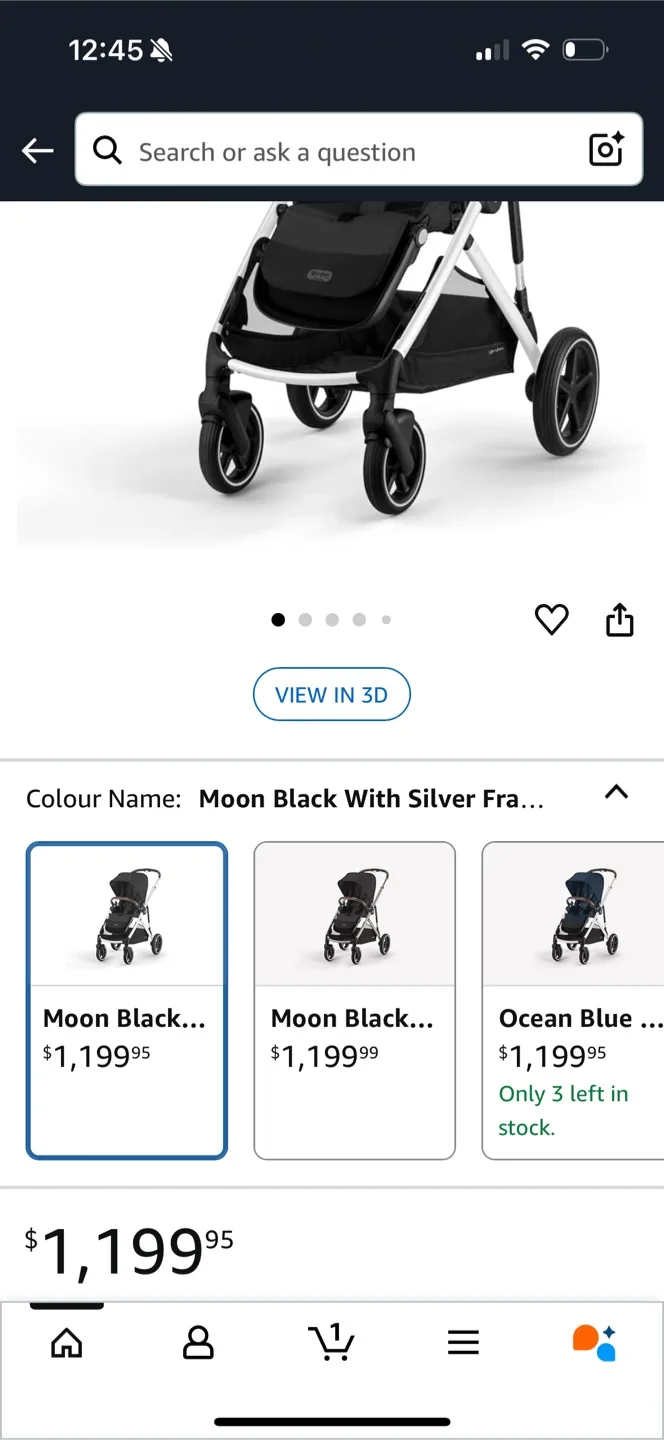Open the hamburger menu in bottom bar
This screenshot has height=1440, width=664.
pyautogui.click(x=463, y=1343)
